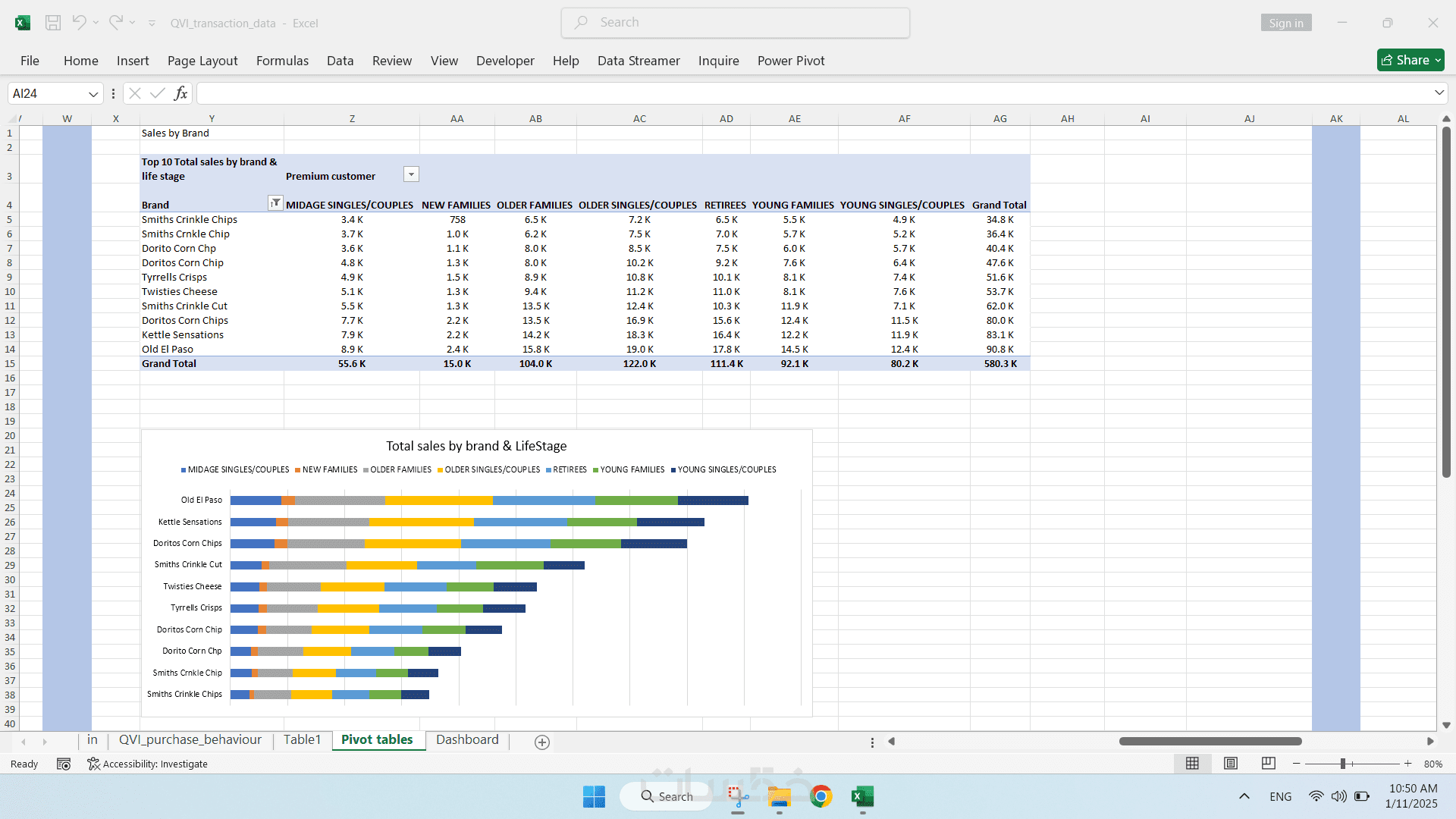Screen dimensions: 1456x819
Task: Click the Share button
Action: tap(1410, 60)
